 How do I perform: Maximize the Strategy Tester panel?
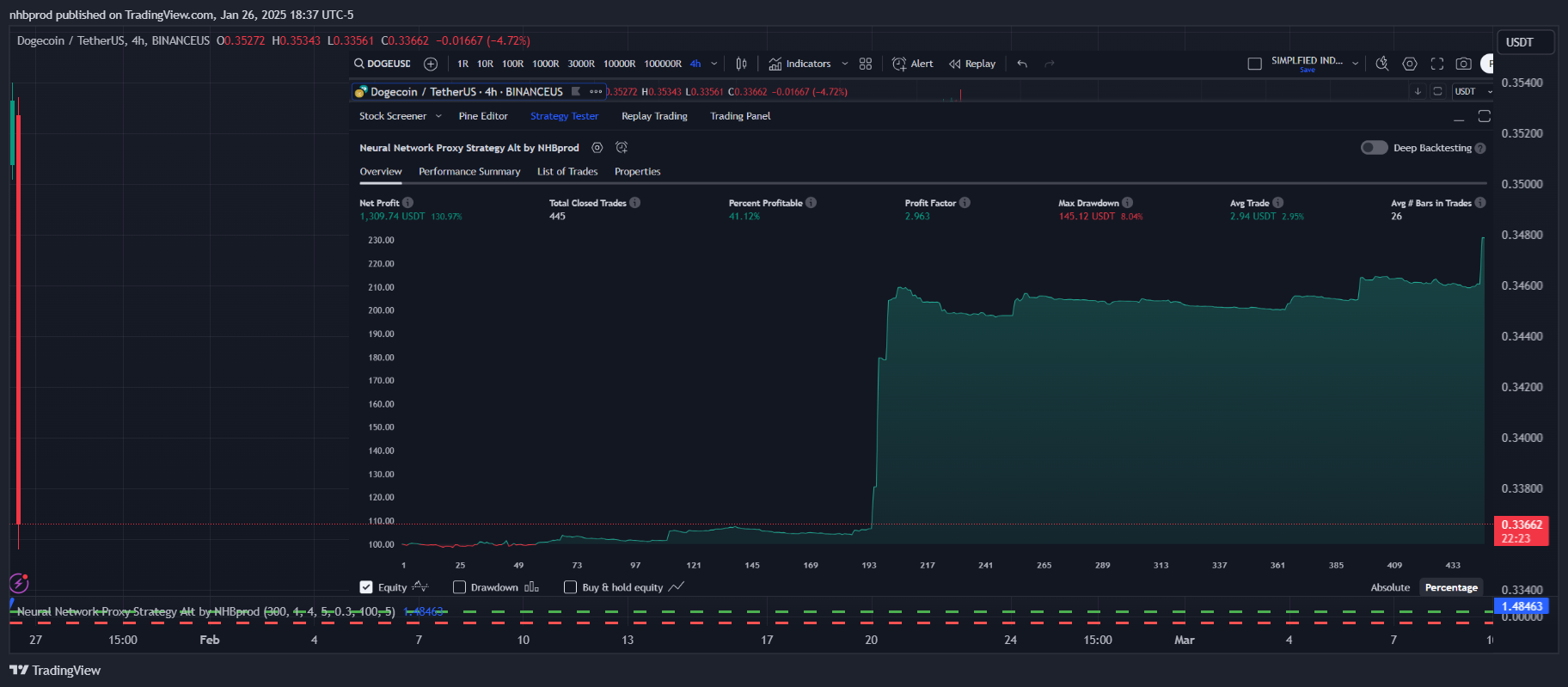tap(1485, 116)
